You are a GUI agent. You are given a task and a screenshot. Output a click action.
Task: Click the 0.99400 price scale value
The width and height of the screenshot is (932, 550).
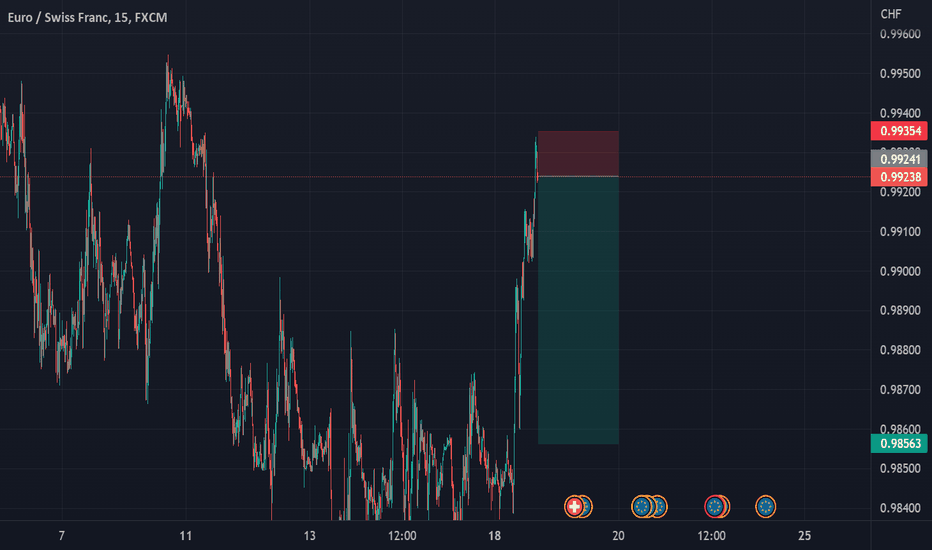[900, 113]
